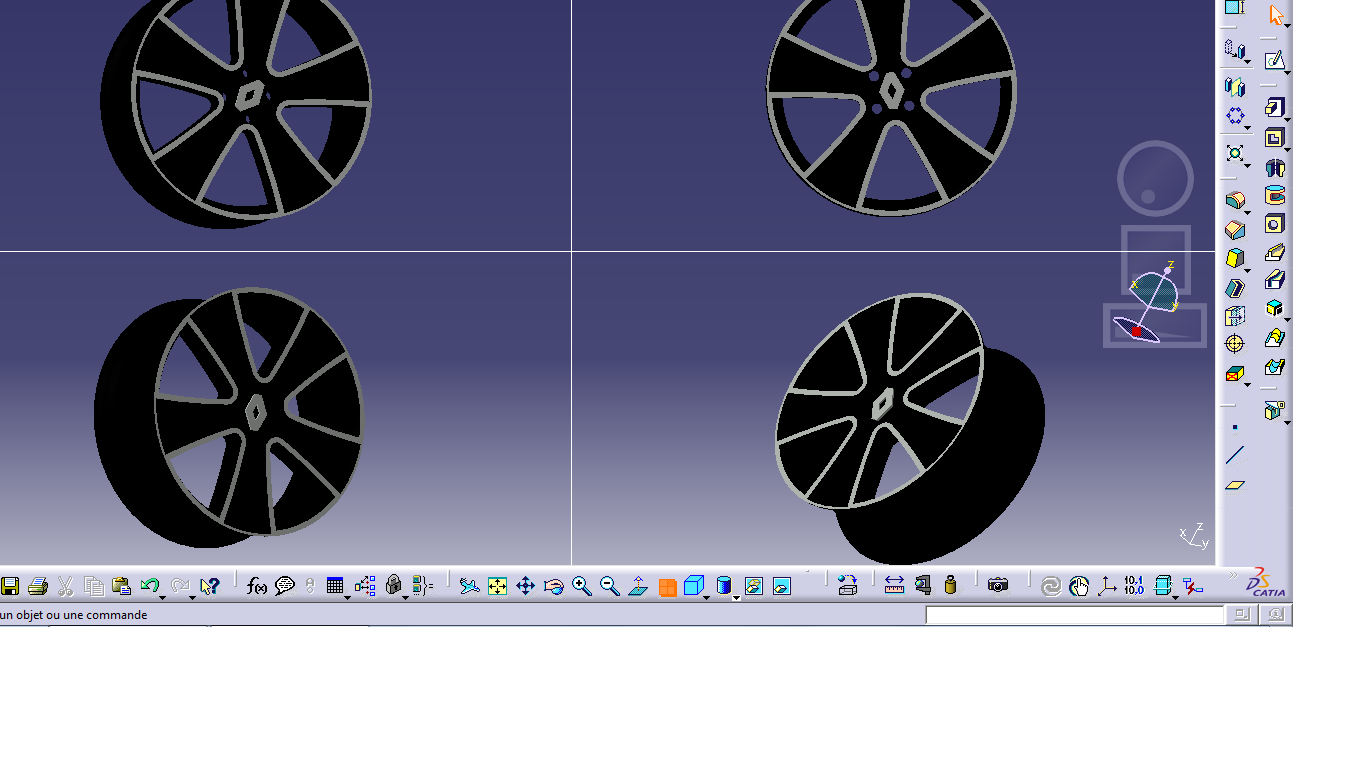Click the padlock lock icon
This screenshot has width=1366, height=768.
click(x=394, y=586)
